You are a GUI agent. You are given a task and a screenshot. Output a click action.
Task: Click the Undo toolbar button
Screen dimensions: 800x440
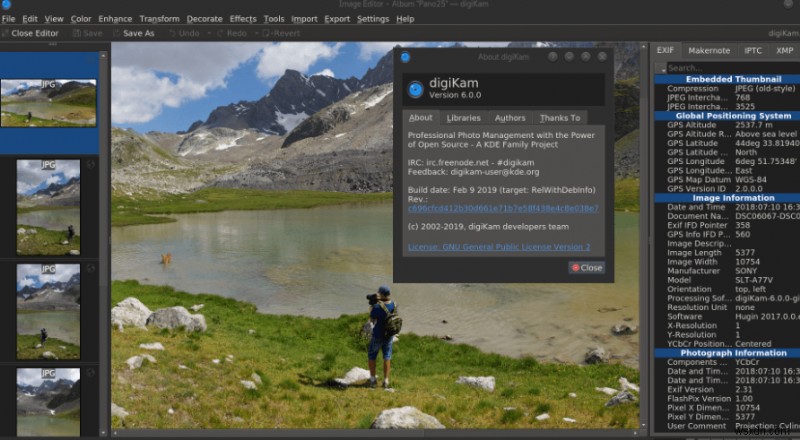click(x=184, y=33)
